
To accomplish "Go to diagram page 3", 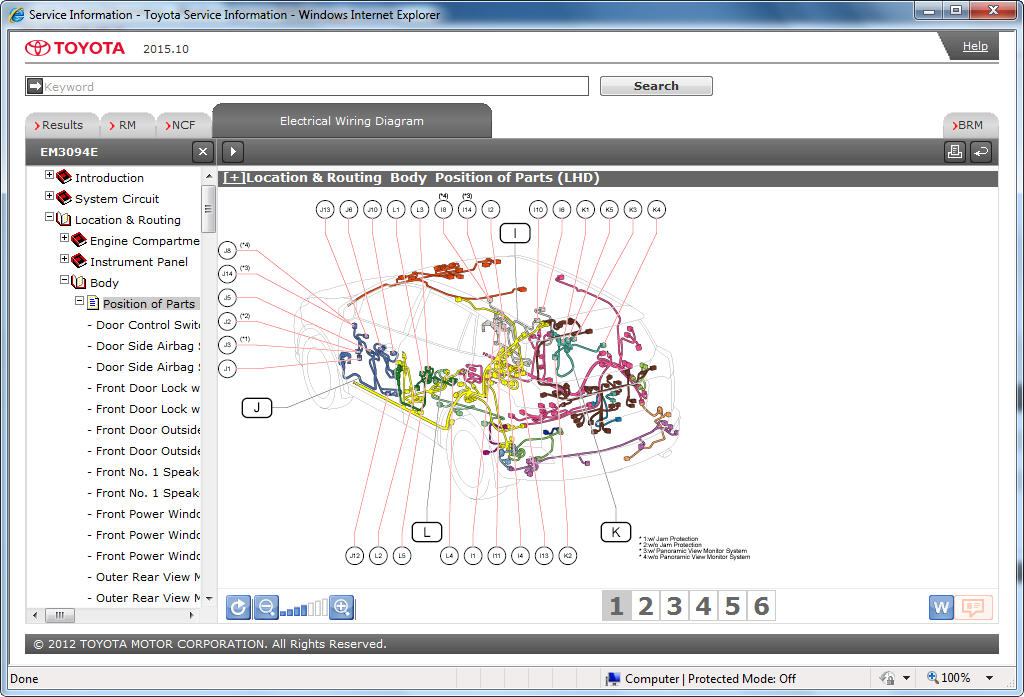I will [674, 606].
